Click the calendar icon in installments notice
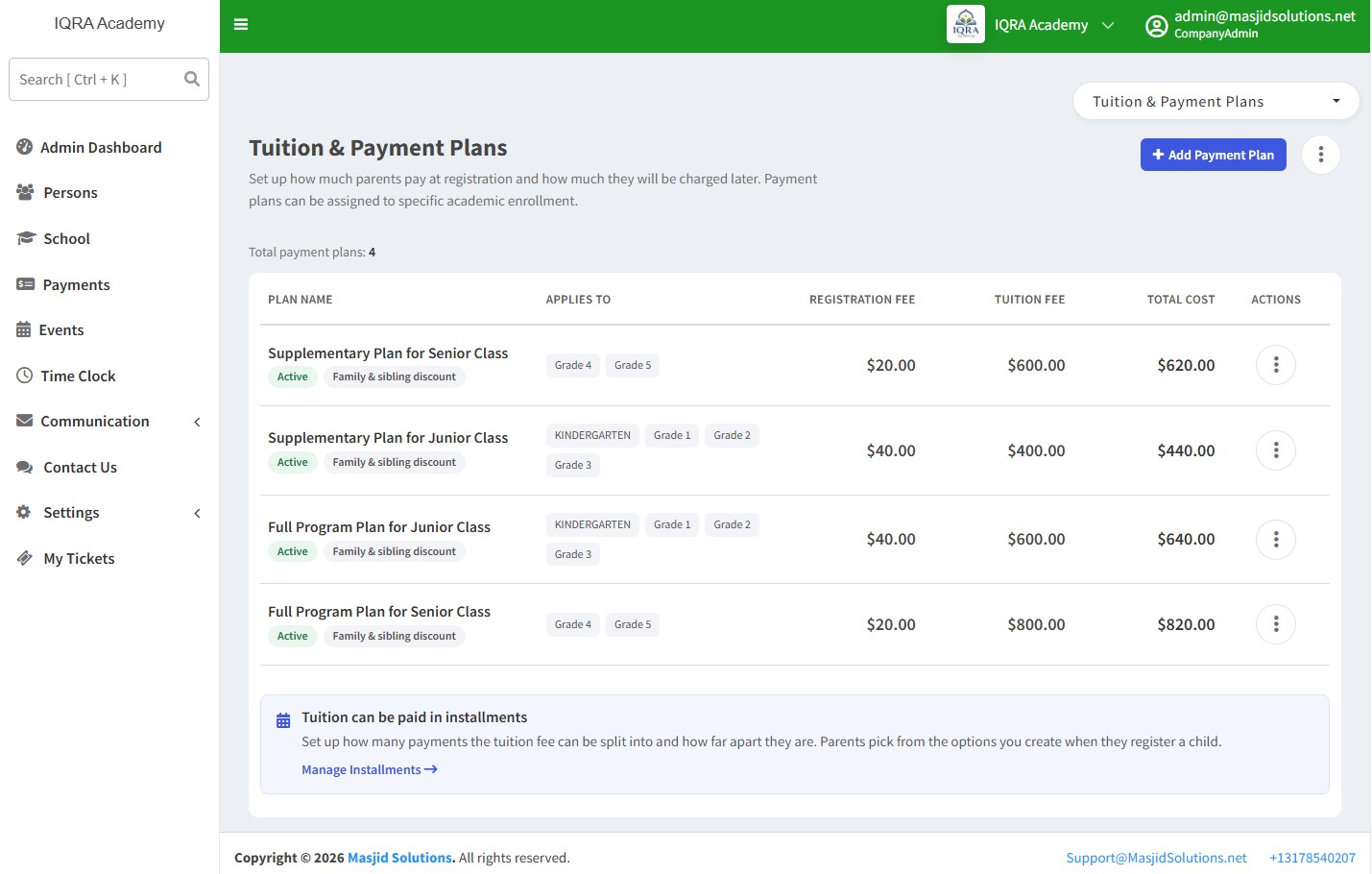Image resolution: width=1372 pixels, height=874 pixels. pos(283,720)
